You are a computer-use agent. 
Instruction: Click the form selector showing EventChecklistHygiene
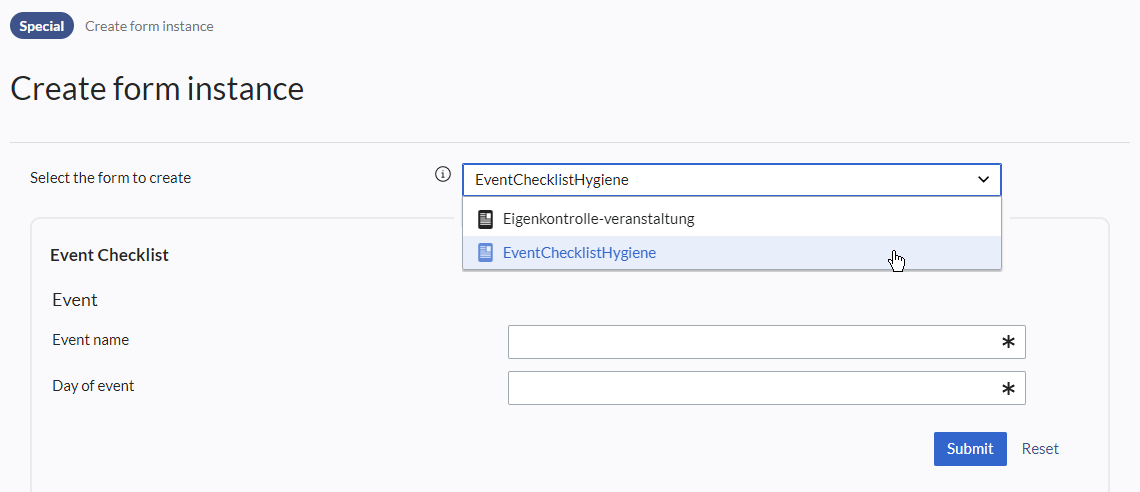731,180
